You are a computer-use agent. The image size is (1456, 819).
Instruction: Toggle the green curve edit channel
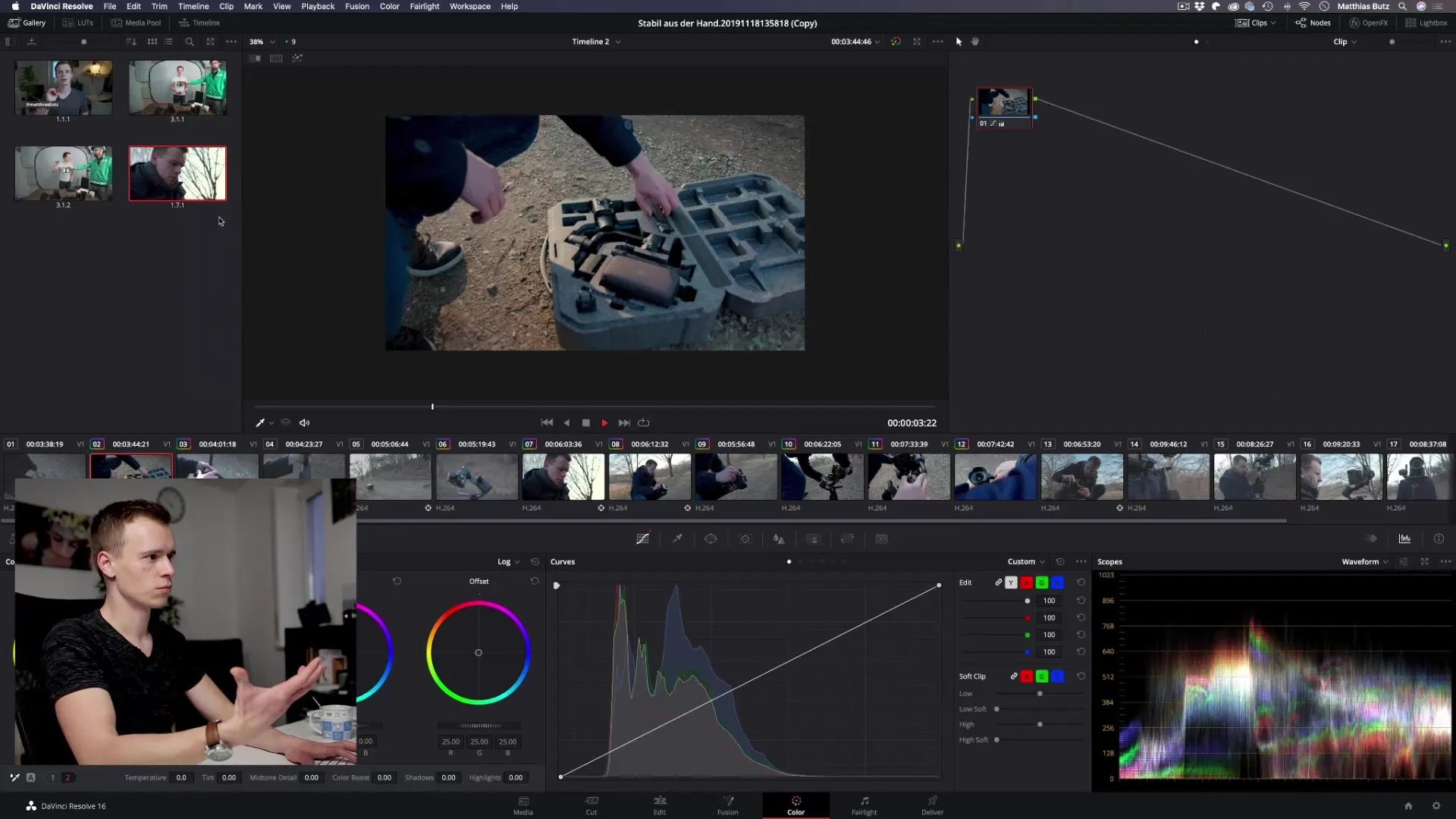tap(1042, 582)
